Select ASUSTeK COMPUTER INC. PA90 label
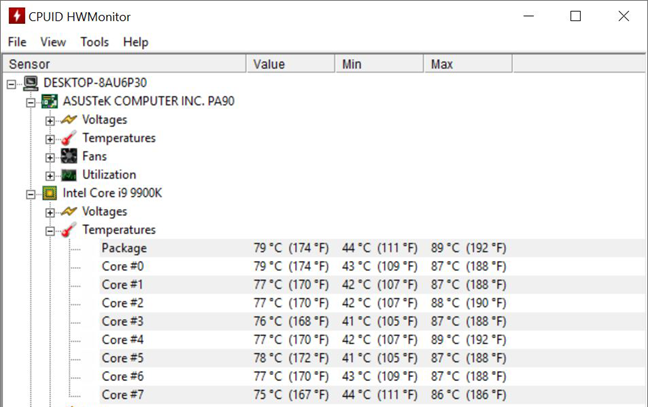Image resolution: width=648 pixels, height=407 pixels. 149,101
